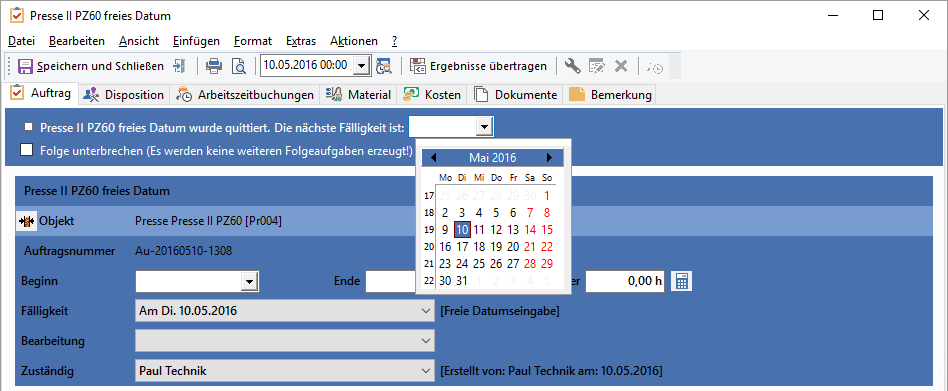Switch to the Dokumente tab

pyautogui.click(x=515, y=95)
